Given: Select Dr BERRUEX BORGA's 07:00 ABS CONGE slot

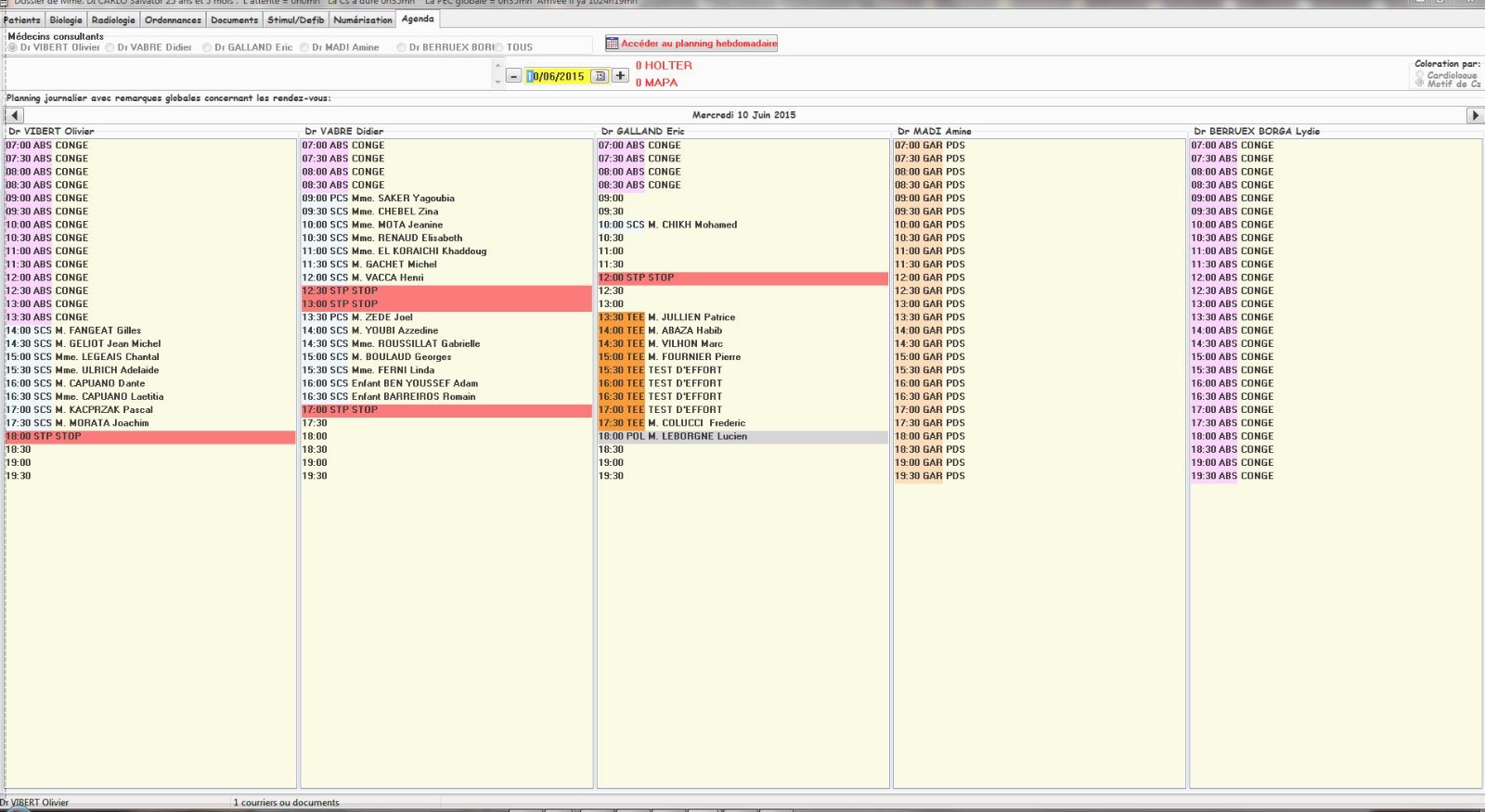Looking at the screenshot, I should pos(1336,145).
